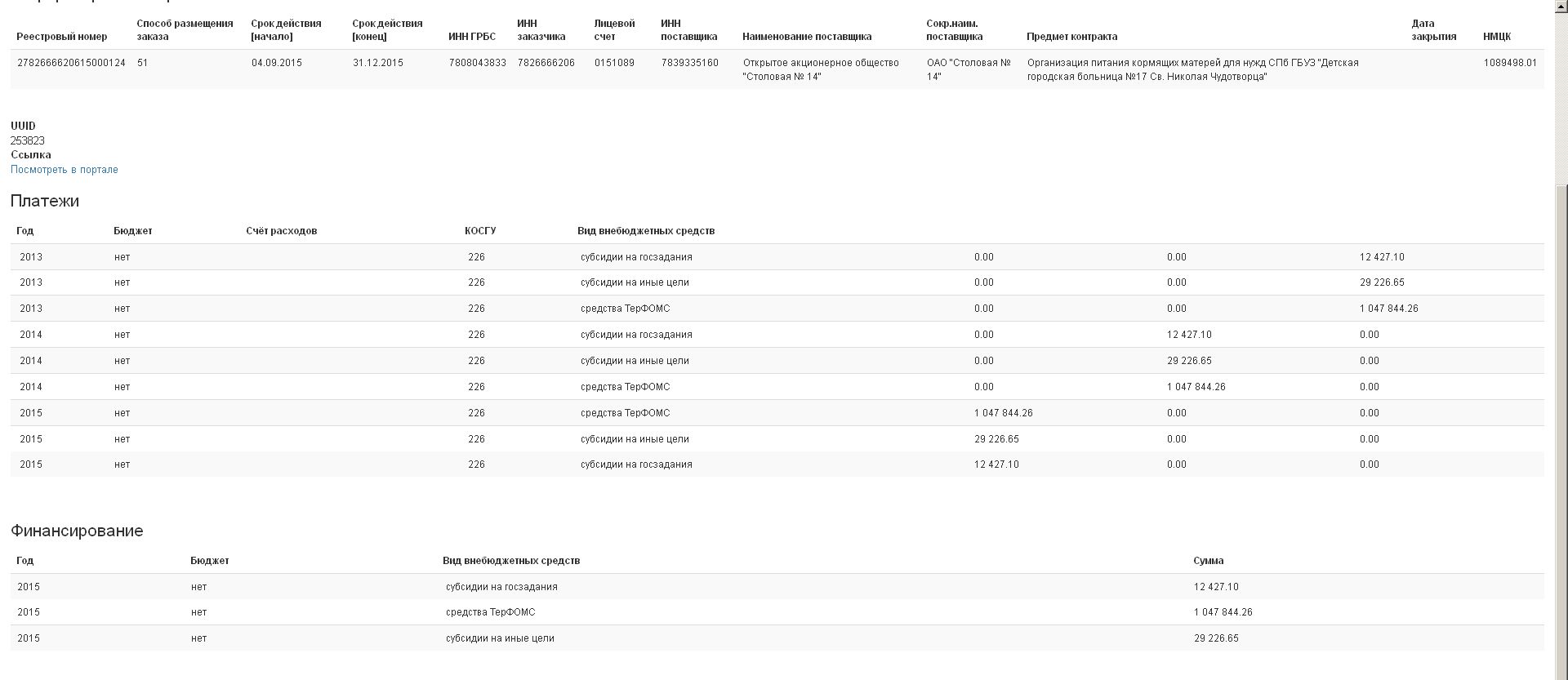Click the "Год" header in the Финансирование table
The width and height of the screenshot is (1568, 680).
[x=25, y=561]
